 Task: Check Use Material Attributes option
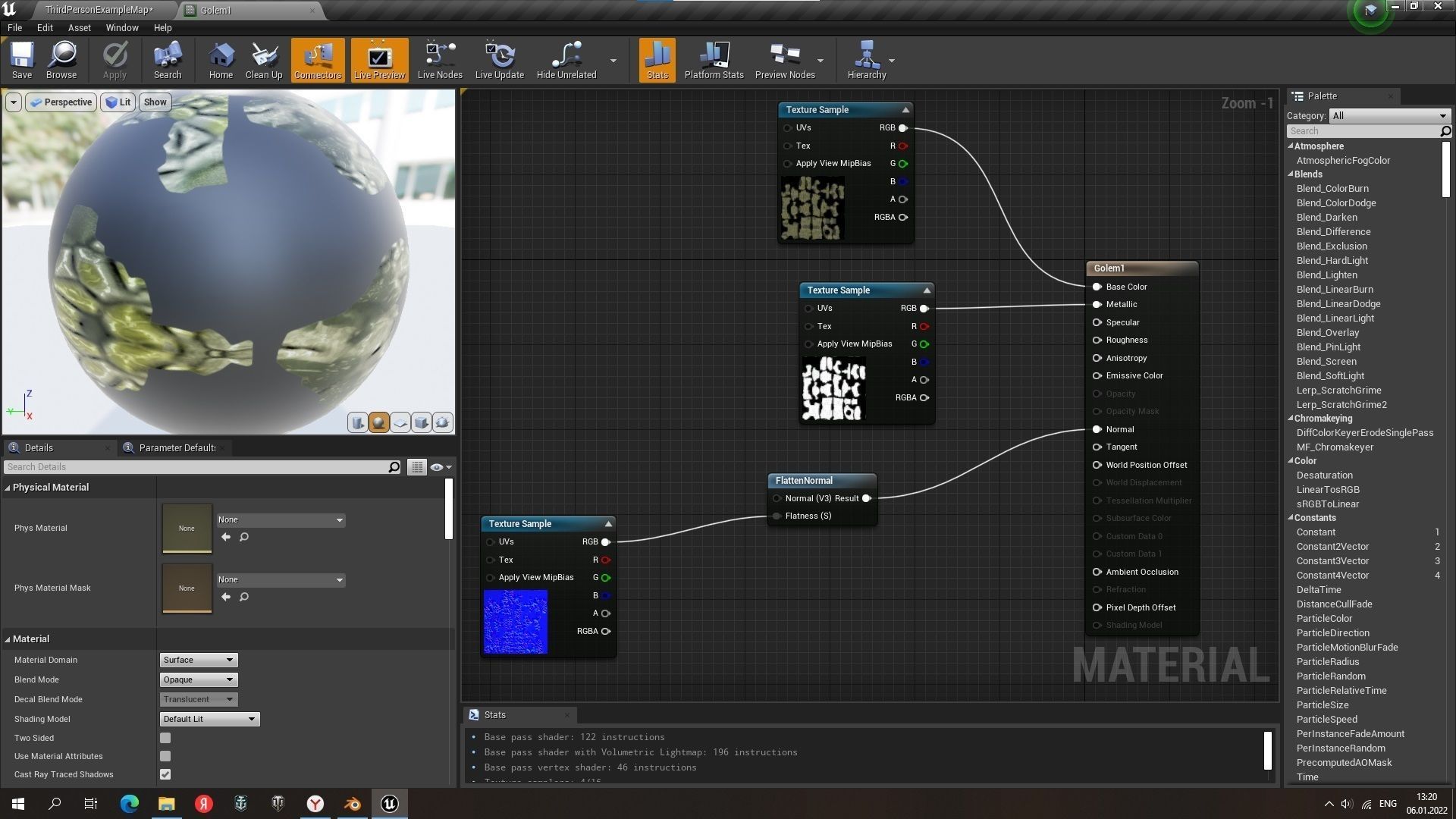pyautogui.click(x=165, y=756)
